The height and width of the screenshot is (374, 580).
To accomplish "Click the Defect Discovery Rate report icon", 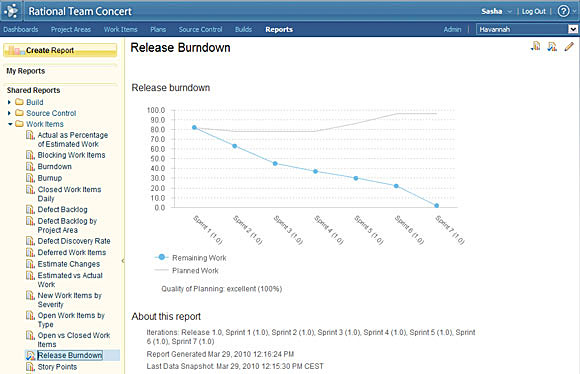I will point(30,241).
